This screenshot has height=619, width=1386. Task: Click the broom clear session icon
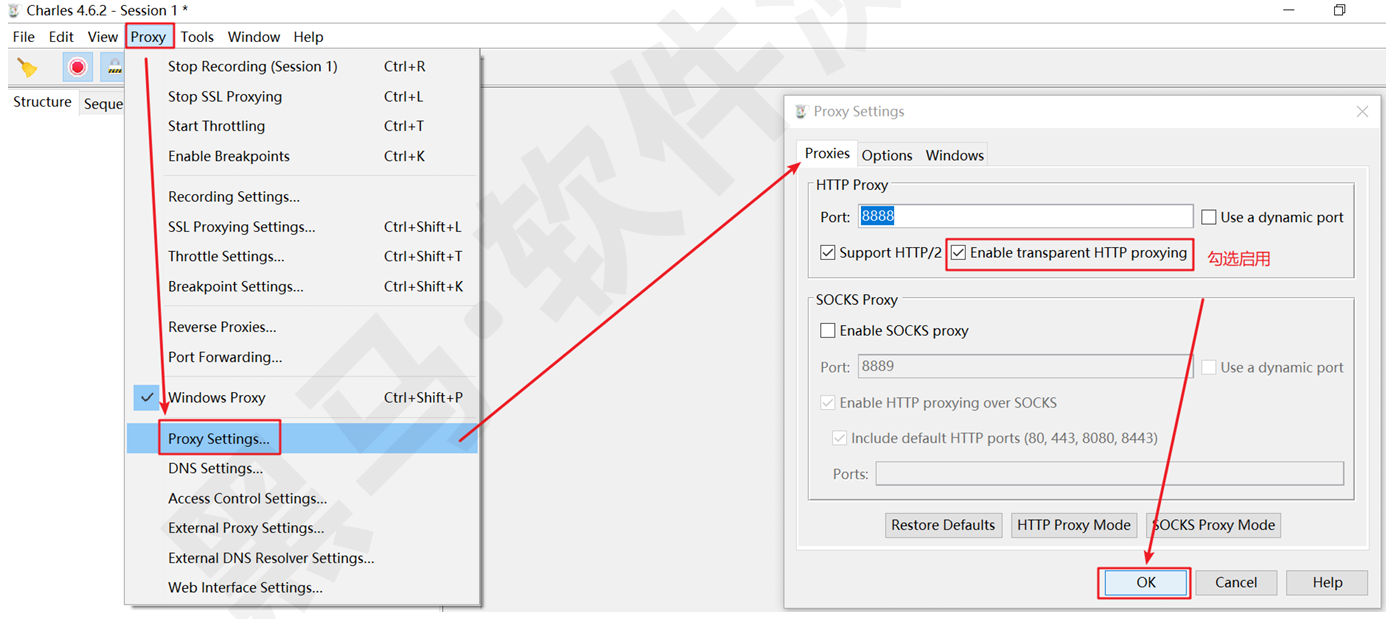tap(27, 67)
